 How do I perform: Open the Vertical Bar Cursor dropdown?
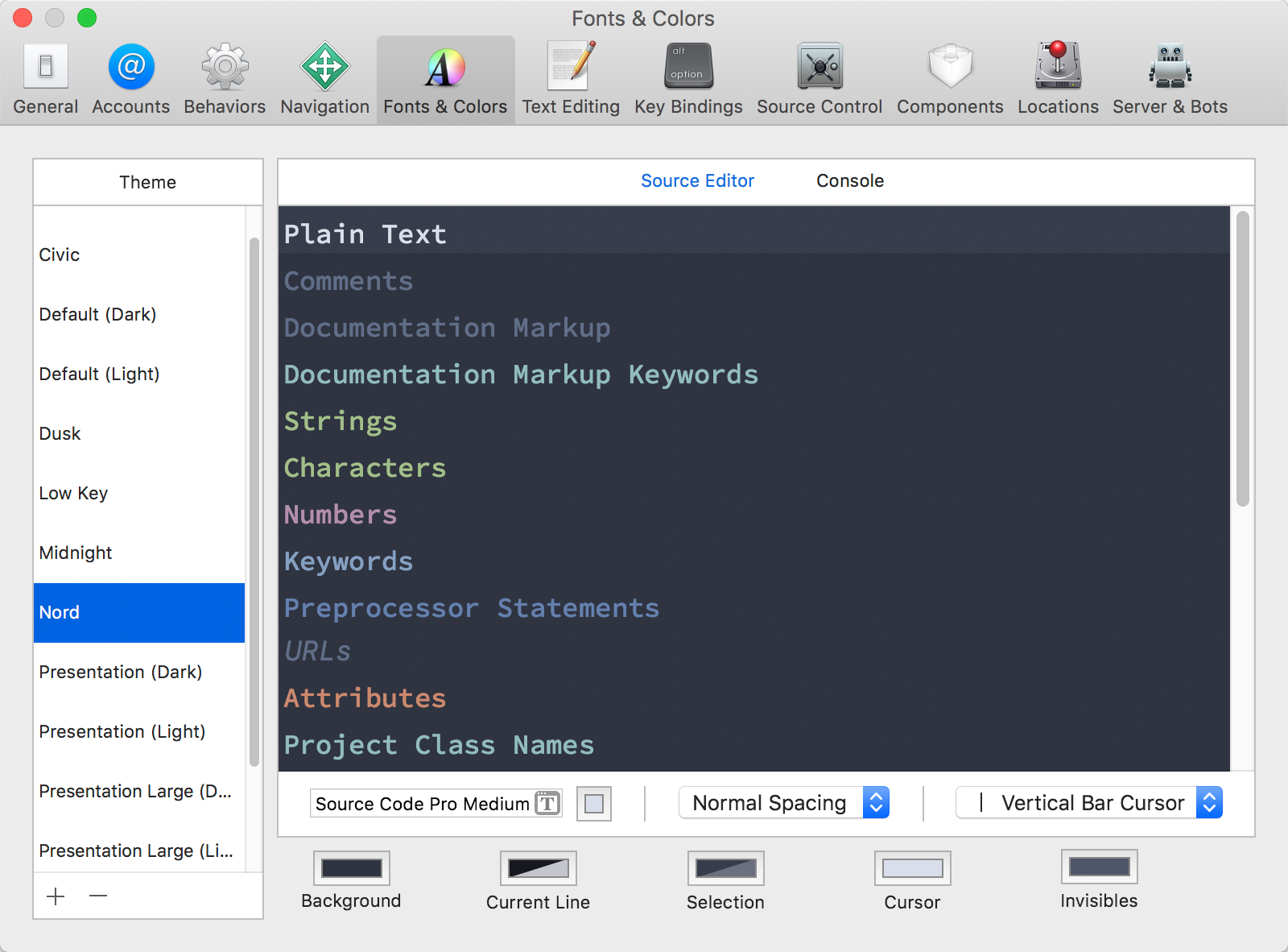pyautogui.click(x=1089, y=802)
